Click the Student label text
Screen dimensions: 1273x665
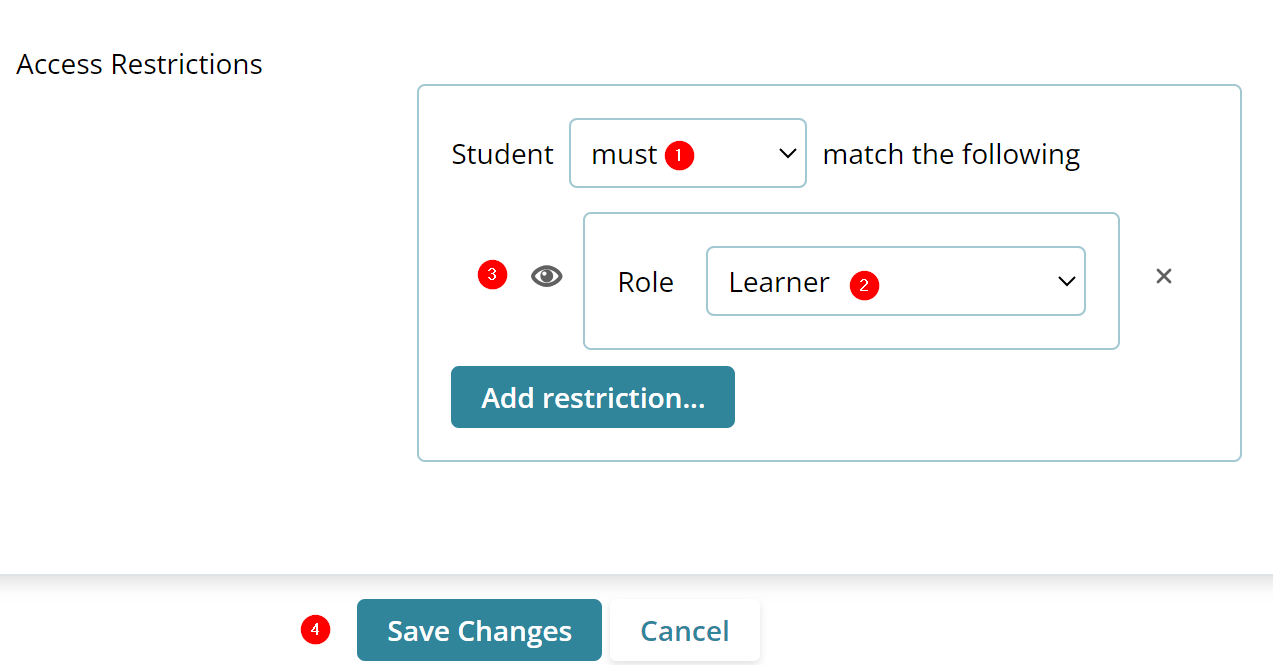click(x=502, y=154)
